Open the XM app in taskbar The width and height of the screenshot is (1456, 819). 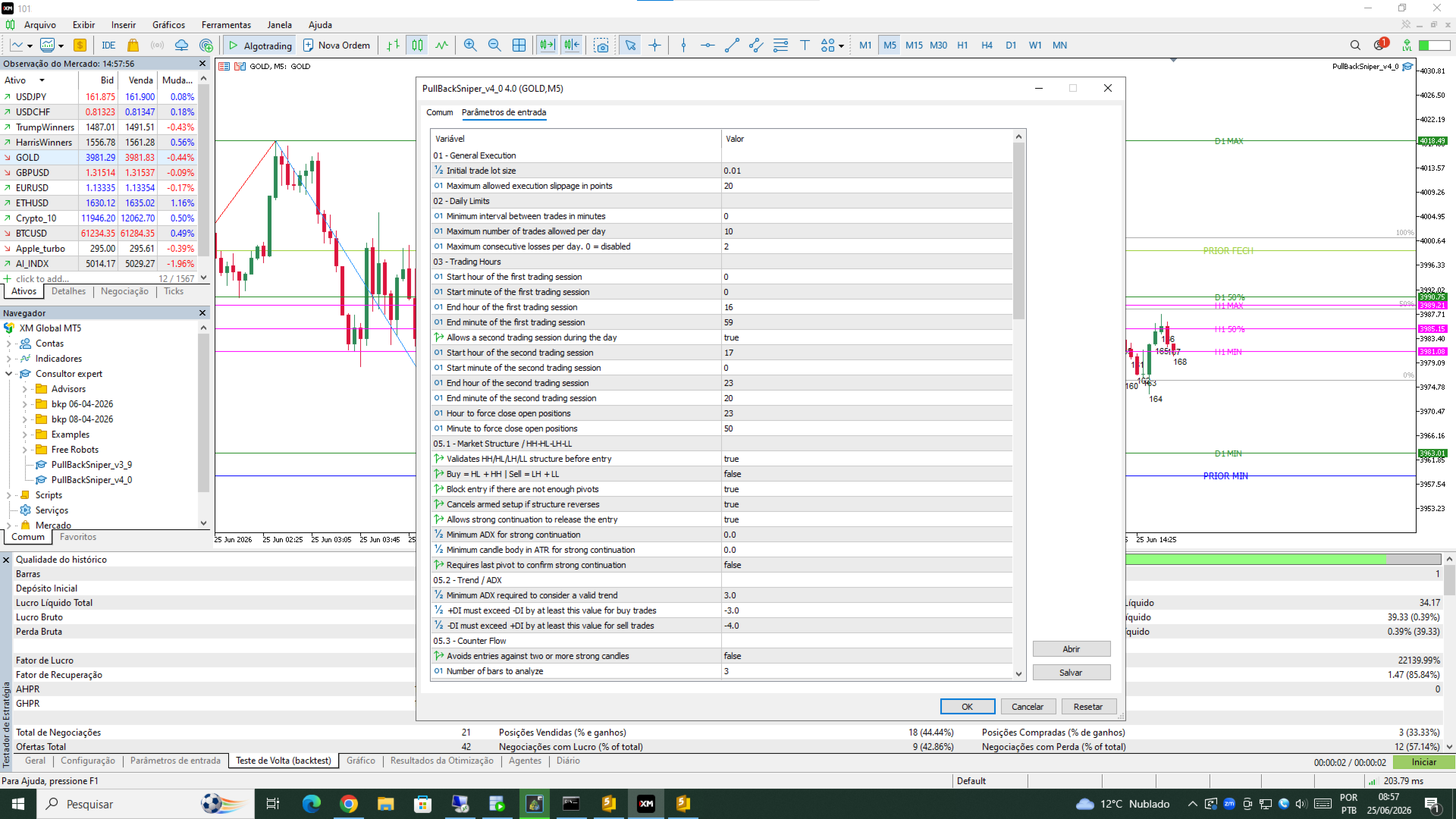(x=646, y=804)
